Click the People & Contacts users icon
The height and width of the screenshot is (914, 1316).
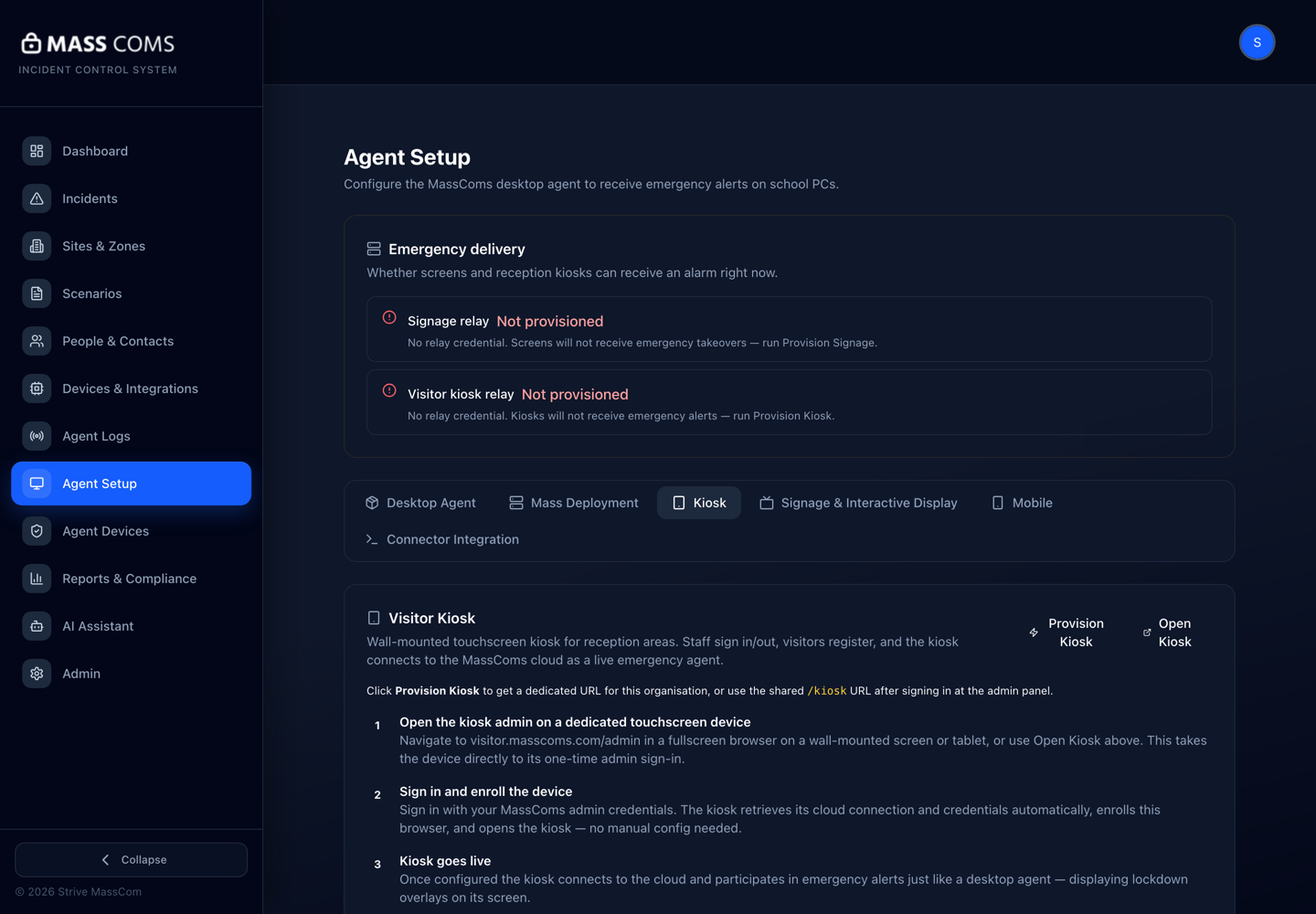pyautogui.click(x=37, y=341)
